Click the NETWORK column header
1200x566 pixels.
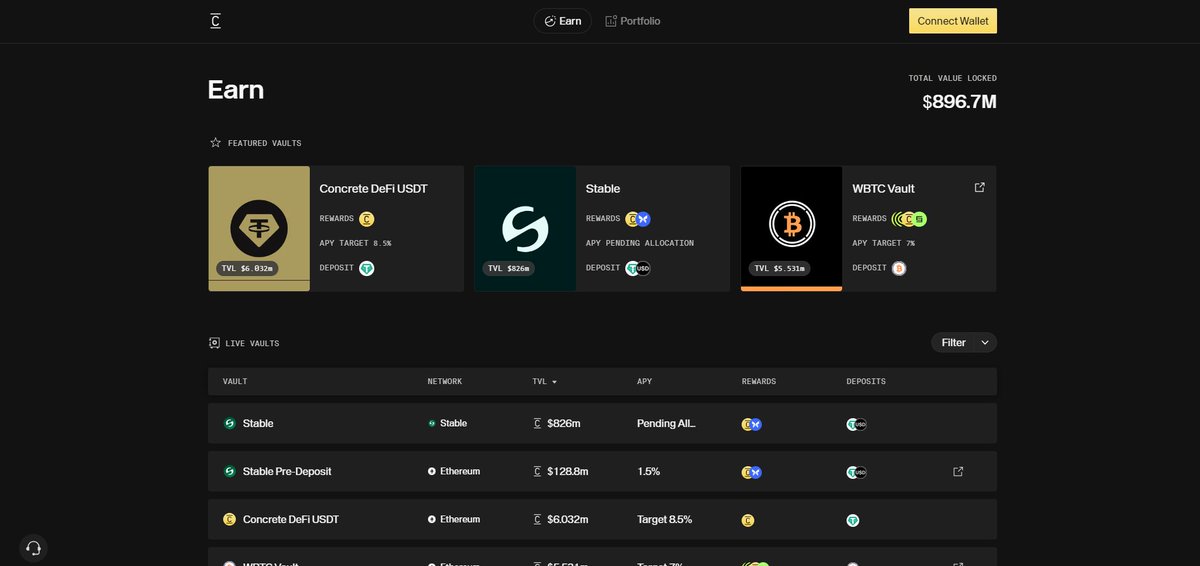tap(445, 382)
